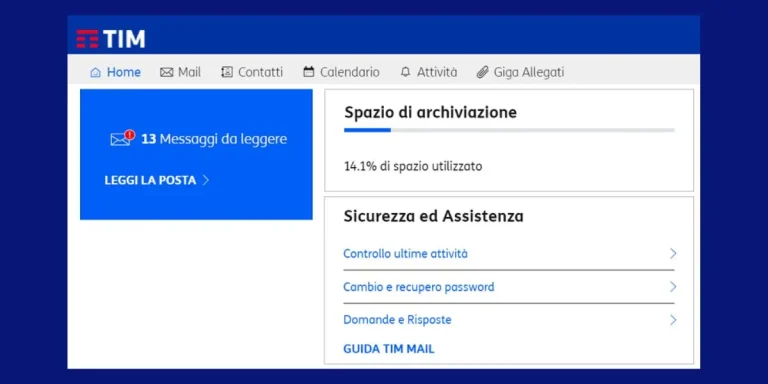Open Domande e Risposte link

[x=397, y=320]
